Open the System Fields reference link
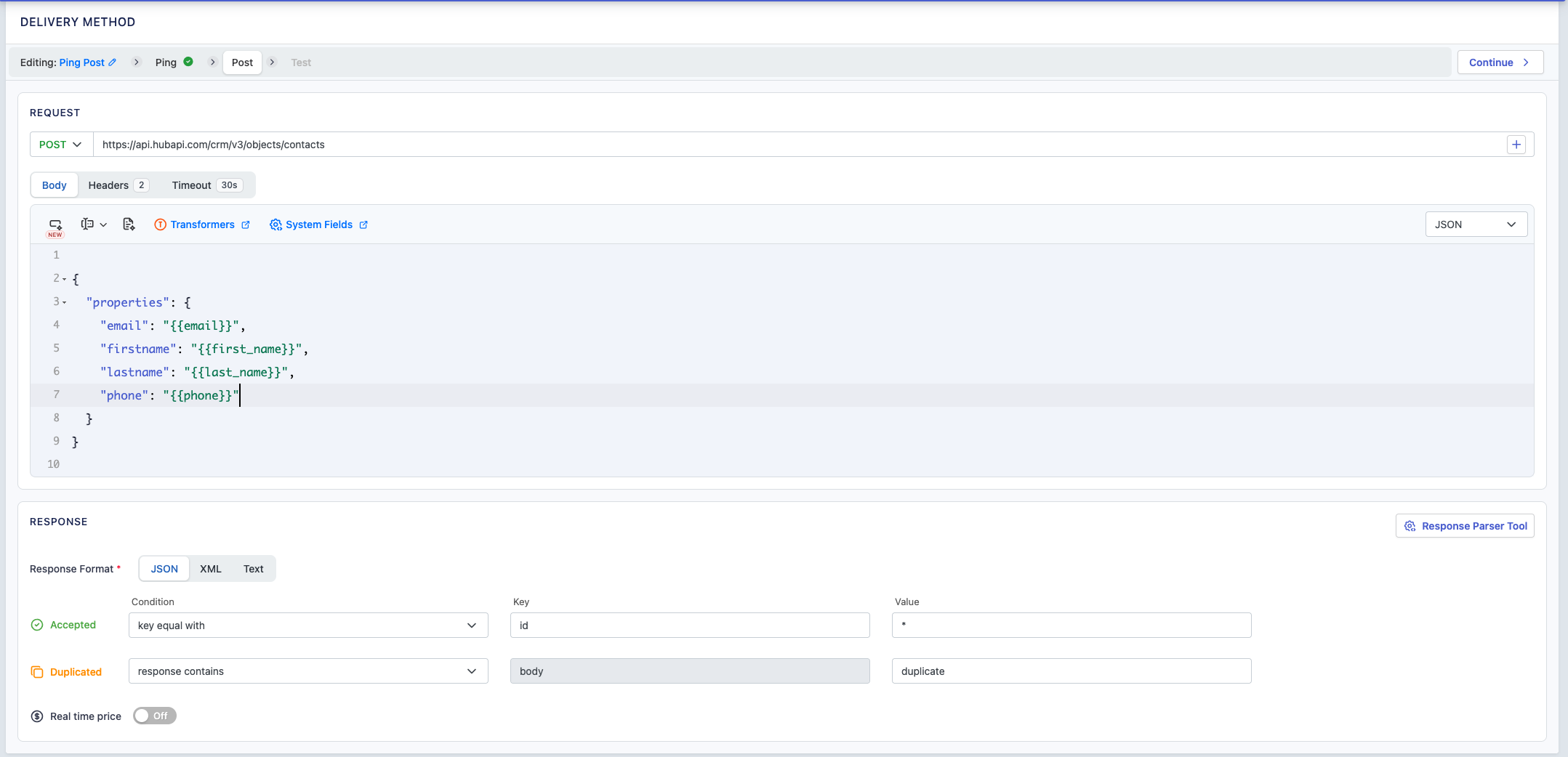1568x757 pixels. point(318,224)
